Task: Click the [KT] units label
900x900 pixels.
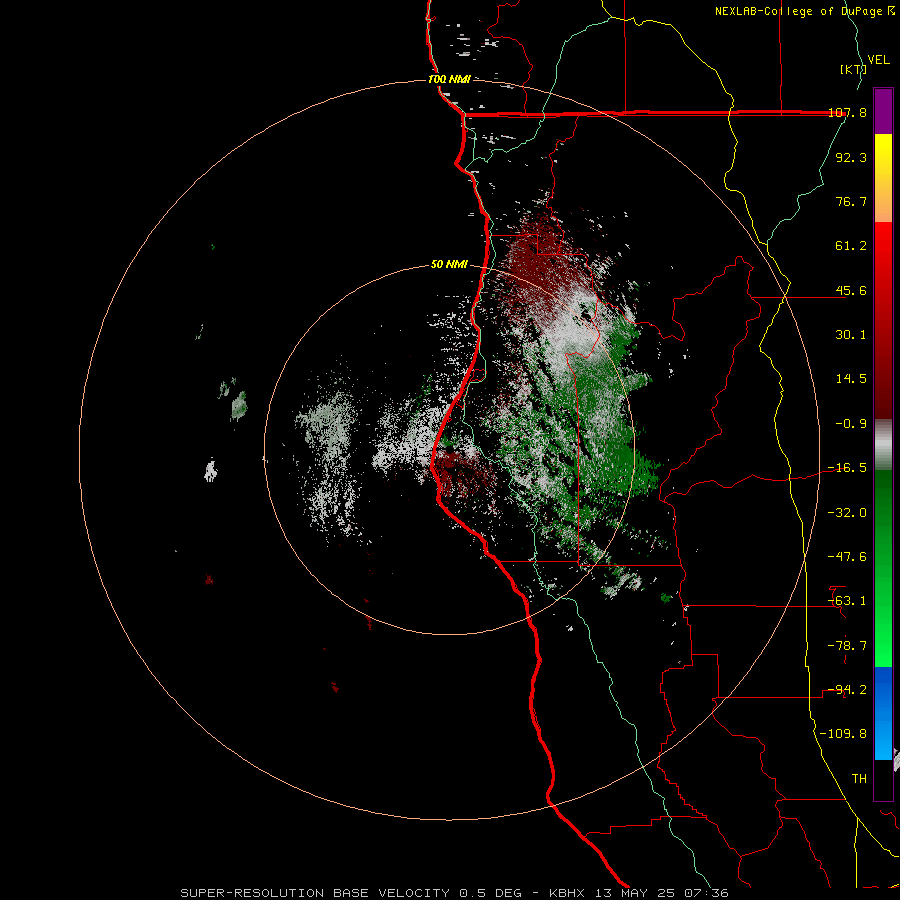Action: pyautogui.click(x=853, y=69)
